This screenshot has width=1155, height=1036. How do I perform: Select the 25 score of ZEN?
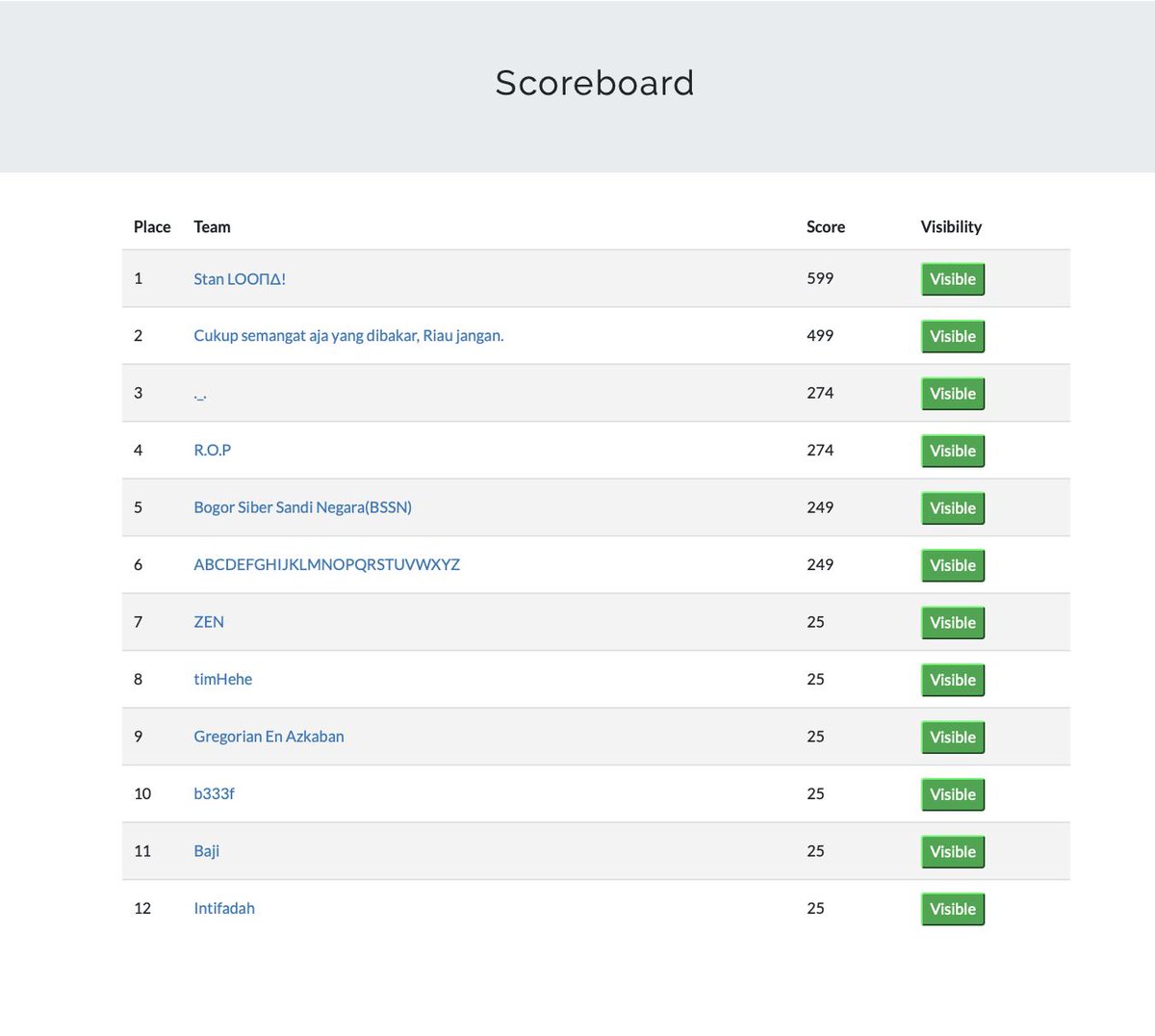pyautogui.click(x=815, y=622)
